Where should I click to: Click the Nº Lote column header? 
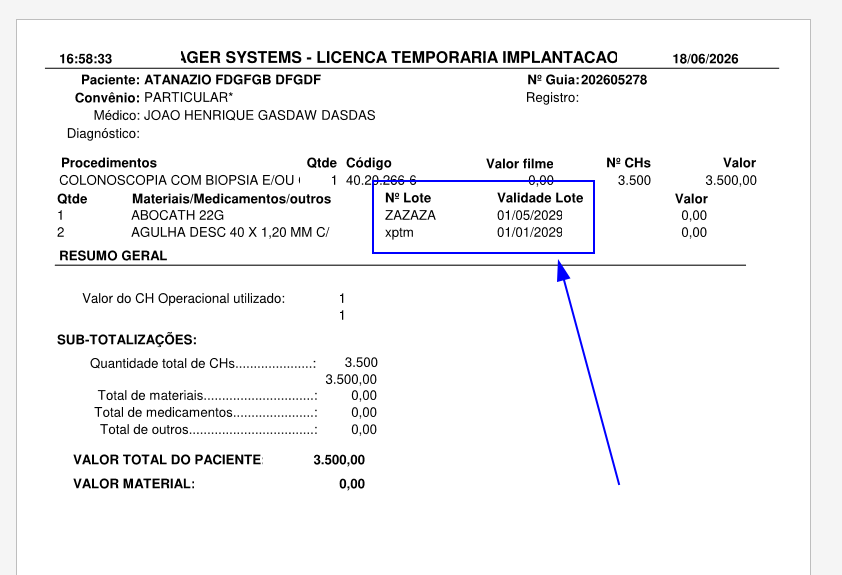click(408, 198)
